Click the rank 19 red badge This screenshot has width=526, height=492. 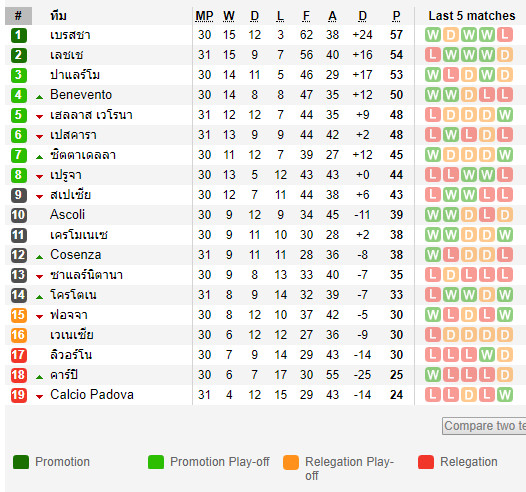(18, 395)
